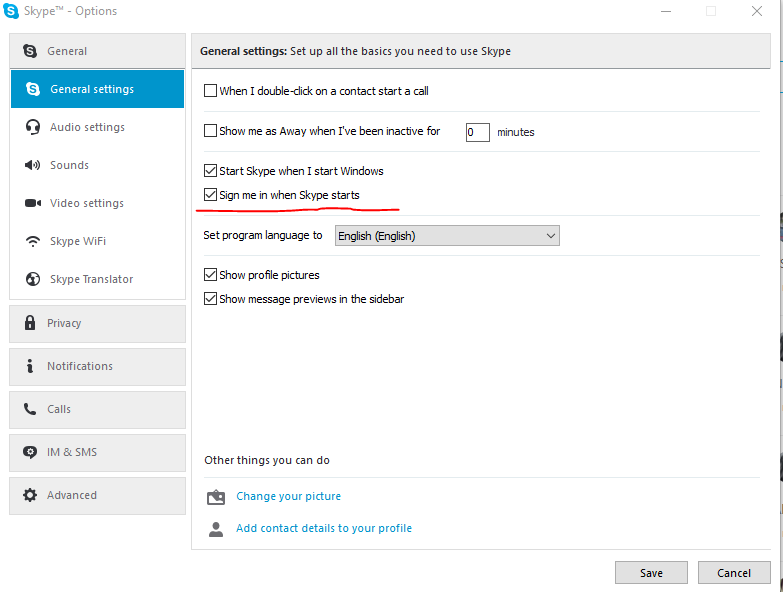Click the Audio settings headset icon

[33, 127]
